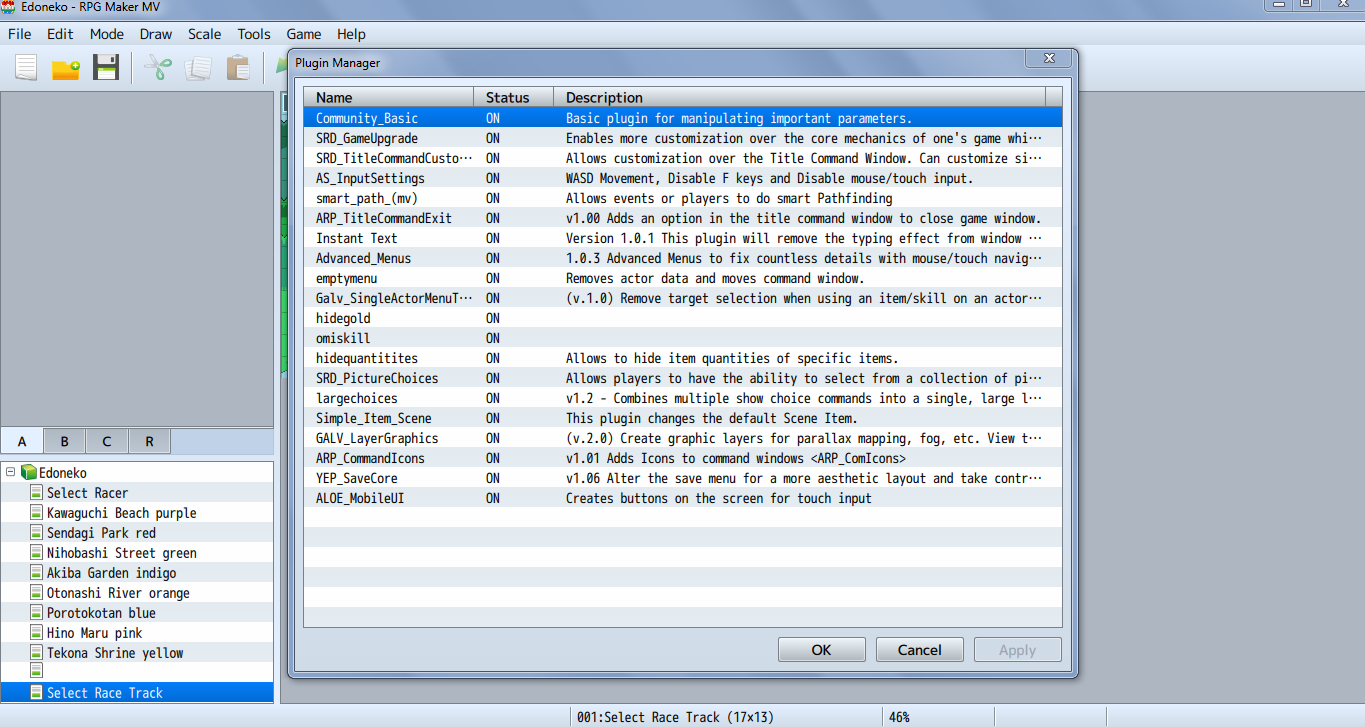Select the AS_InputSettings plugin
1365x727 pixels.
pos(683,178)
